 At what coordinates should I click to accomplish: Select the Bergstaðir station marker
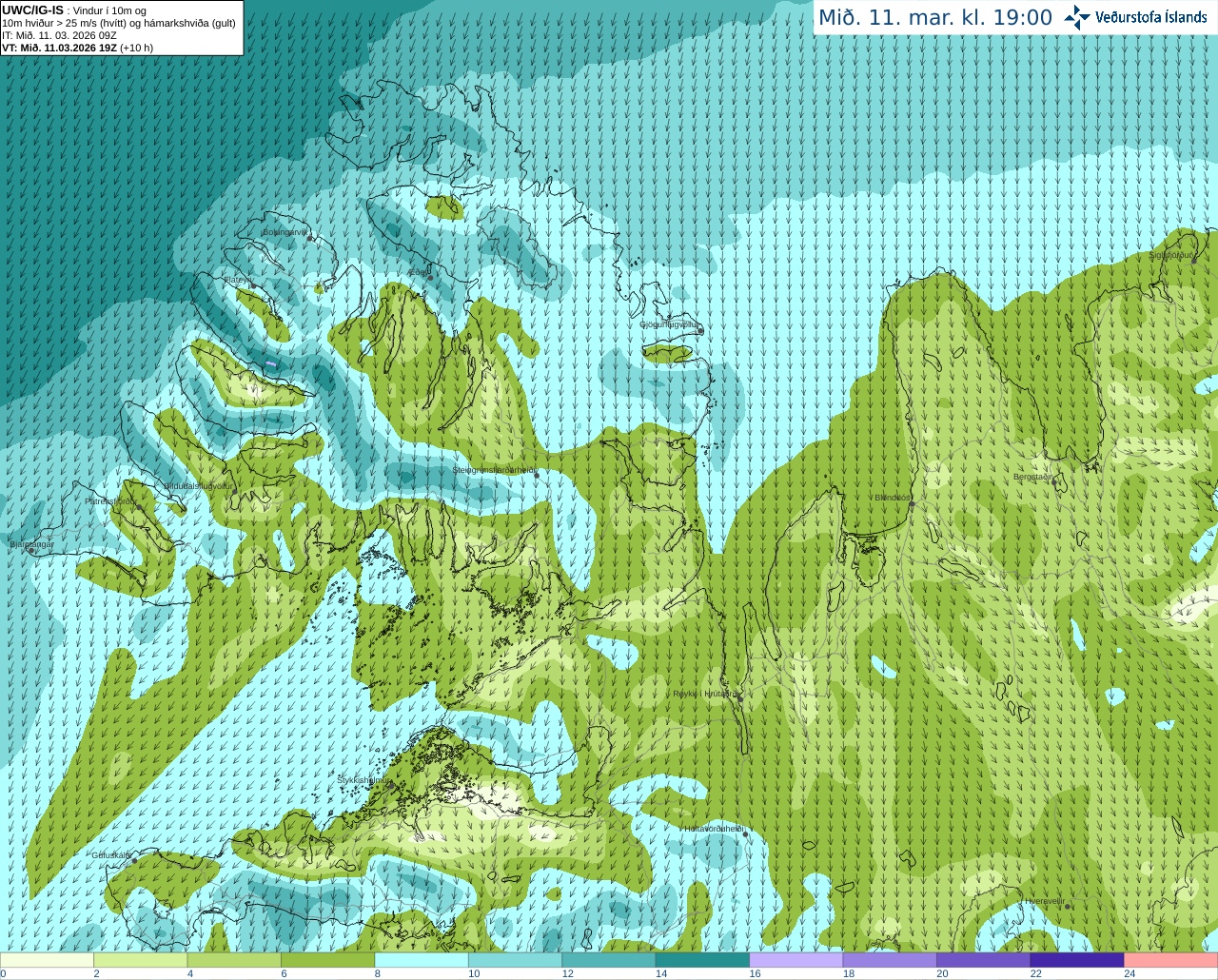(1054, 482)
